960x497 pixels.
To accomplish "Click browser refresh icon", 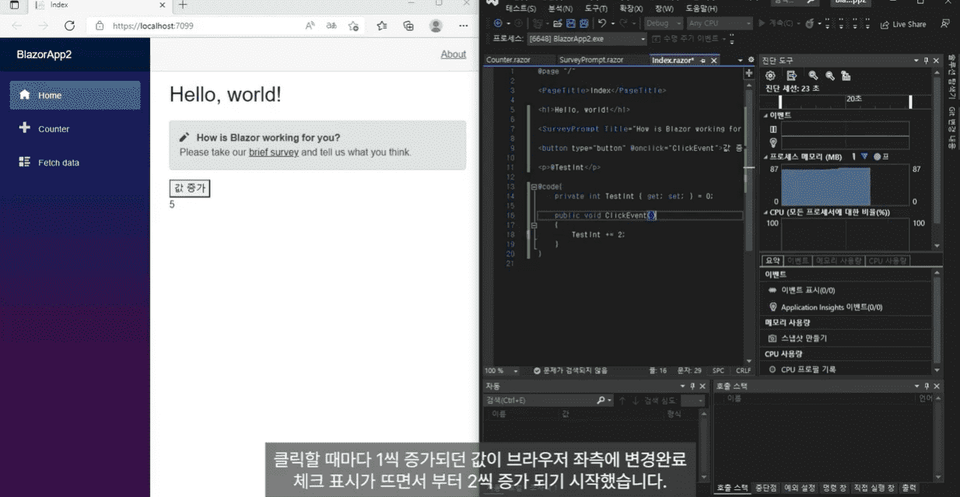I will (69, 26).
